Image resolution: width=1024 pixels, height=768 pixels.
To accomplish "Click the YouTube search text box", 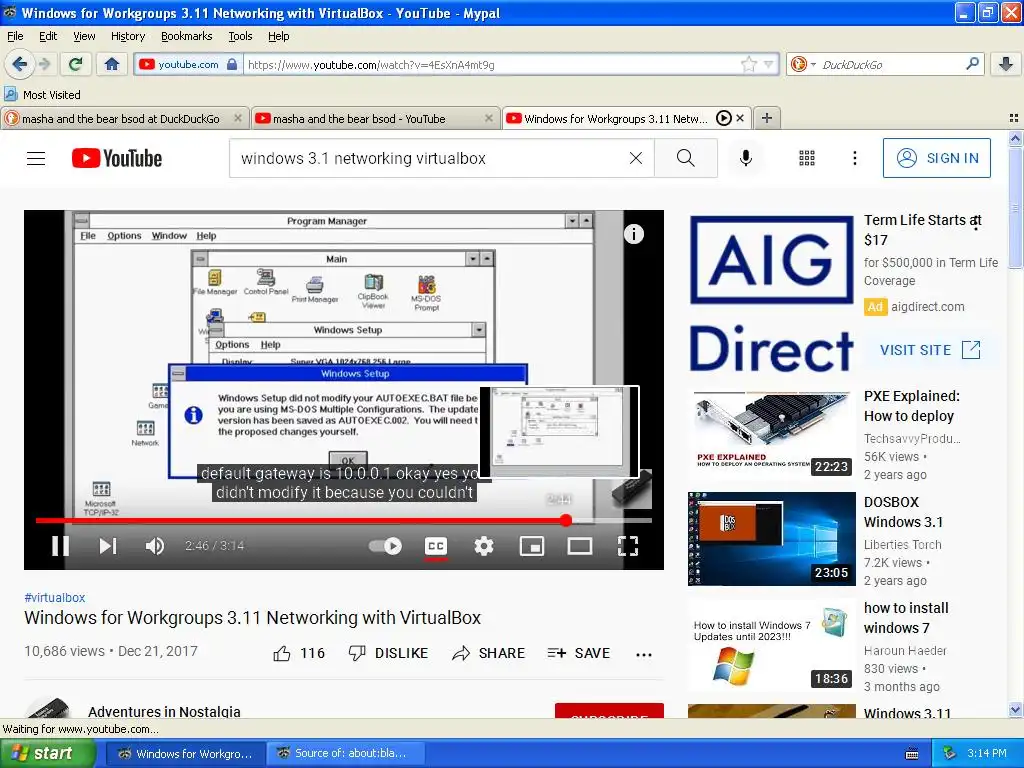I will pos(430,158).
